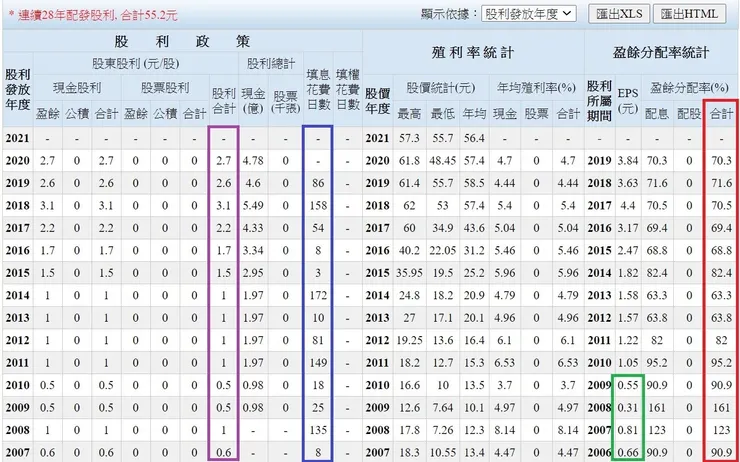The width and height of the screenshot is (740, 462).
Task: Select lowest price cell 7.64
Action: click(x=442, y=408)
